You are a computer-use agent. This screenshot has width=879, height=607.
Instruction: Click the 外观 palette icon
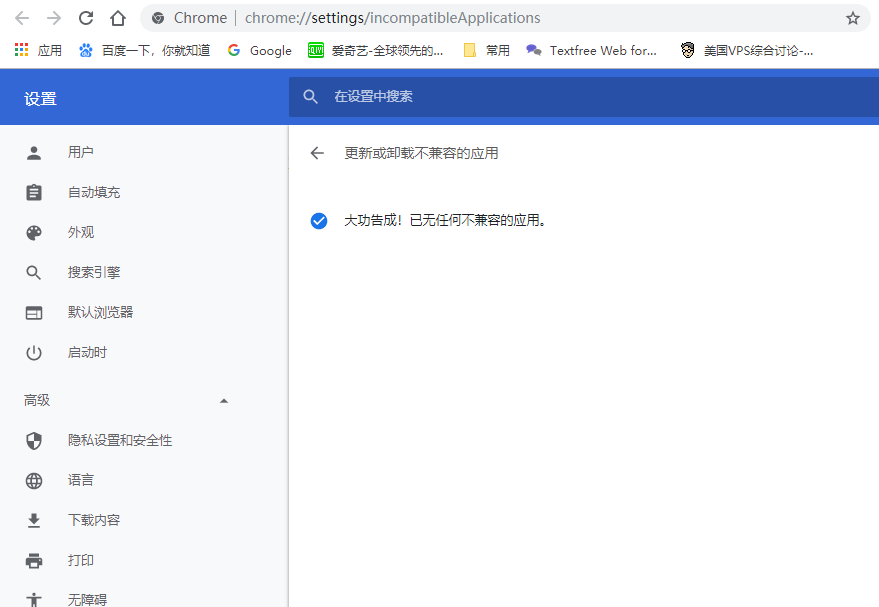pos(34,232)
